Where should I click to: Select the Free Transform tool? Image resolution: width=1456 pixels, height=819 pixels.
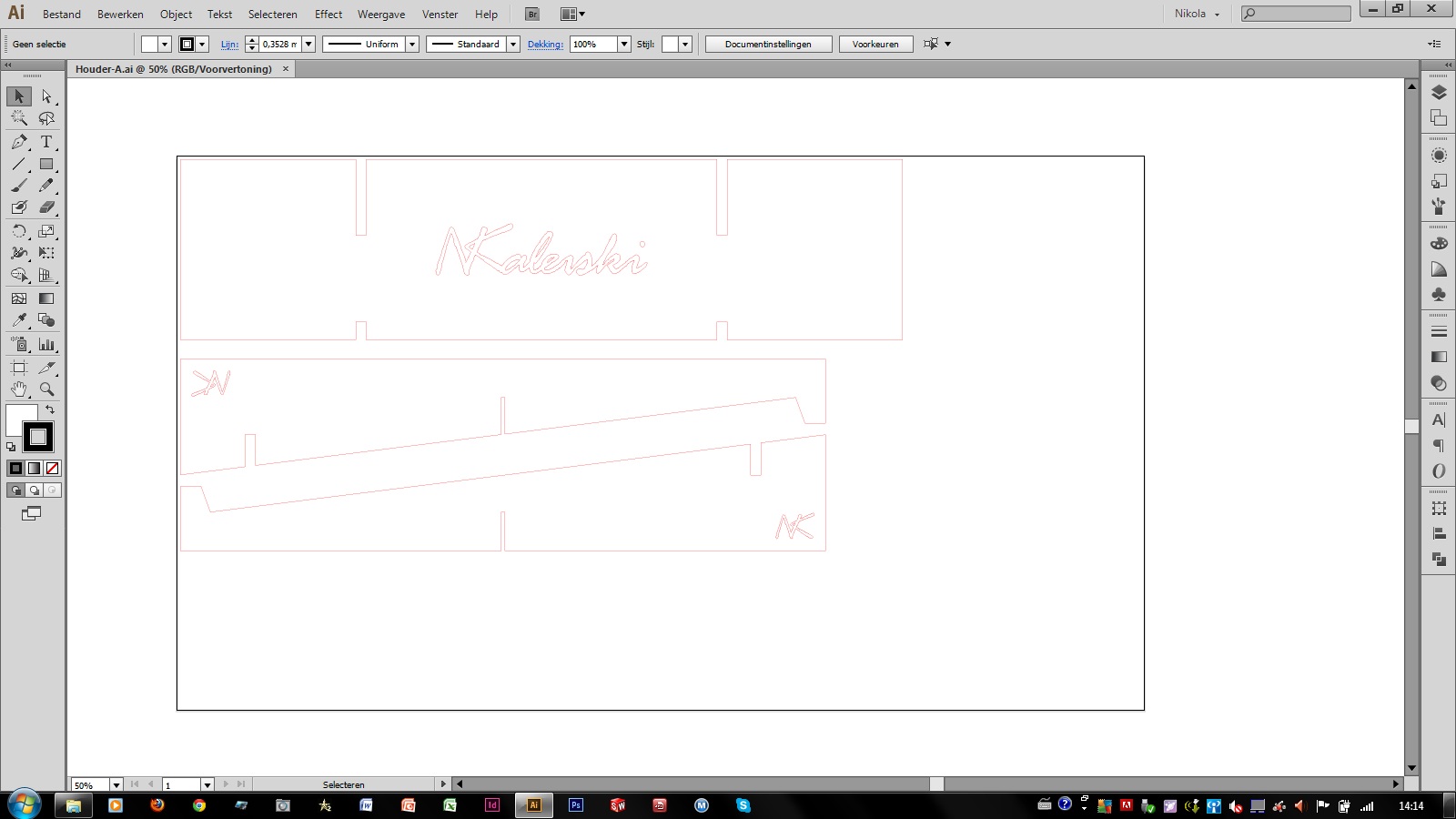pos(46,253)
